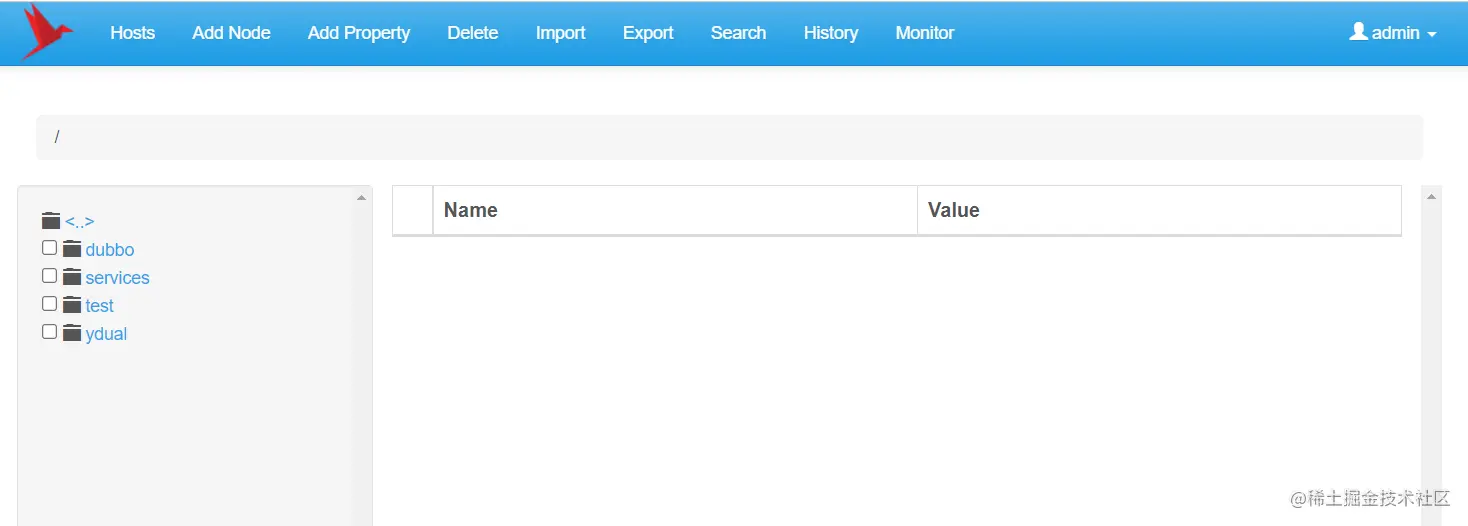The width and height of the screenshot is (1468, 526).
Task: Open the services node link
Action: 117,278
